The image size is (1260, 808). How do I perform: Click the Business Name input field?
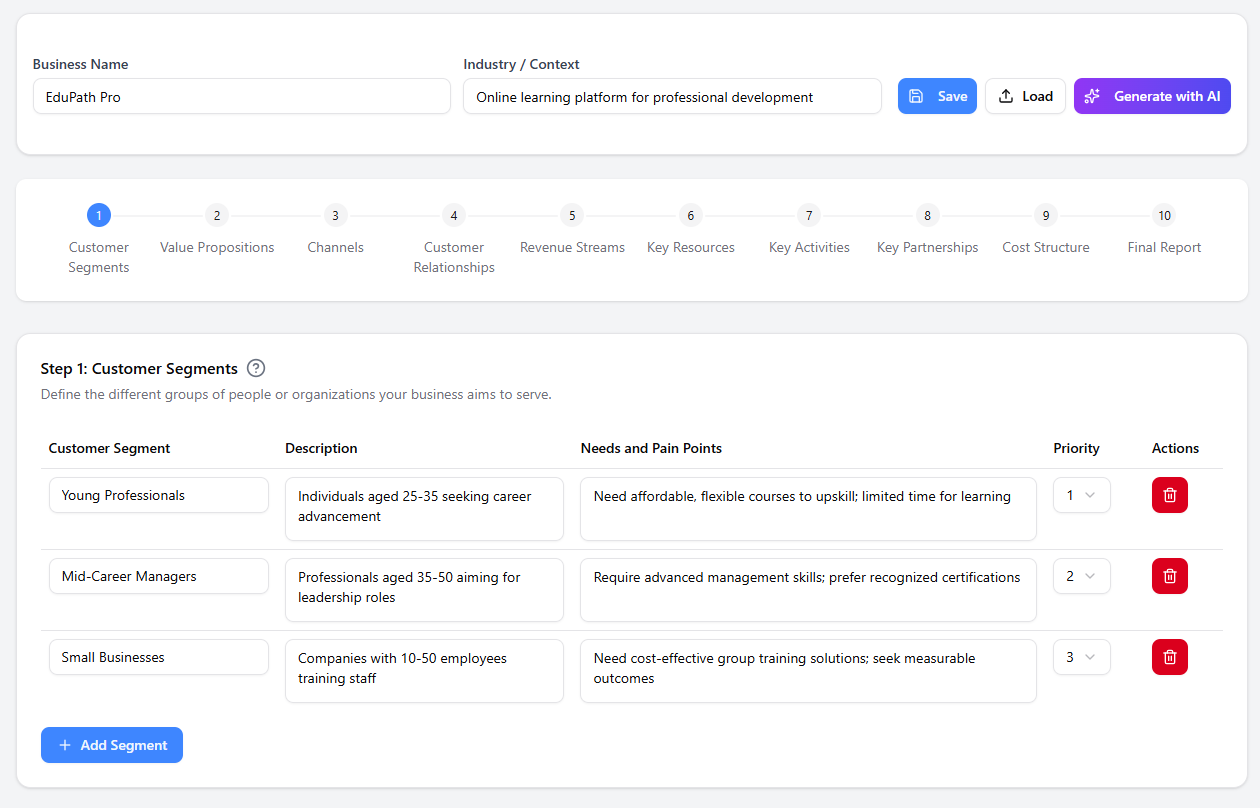(242, 96)
